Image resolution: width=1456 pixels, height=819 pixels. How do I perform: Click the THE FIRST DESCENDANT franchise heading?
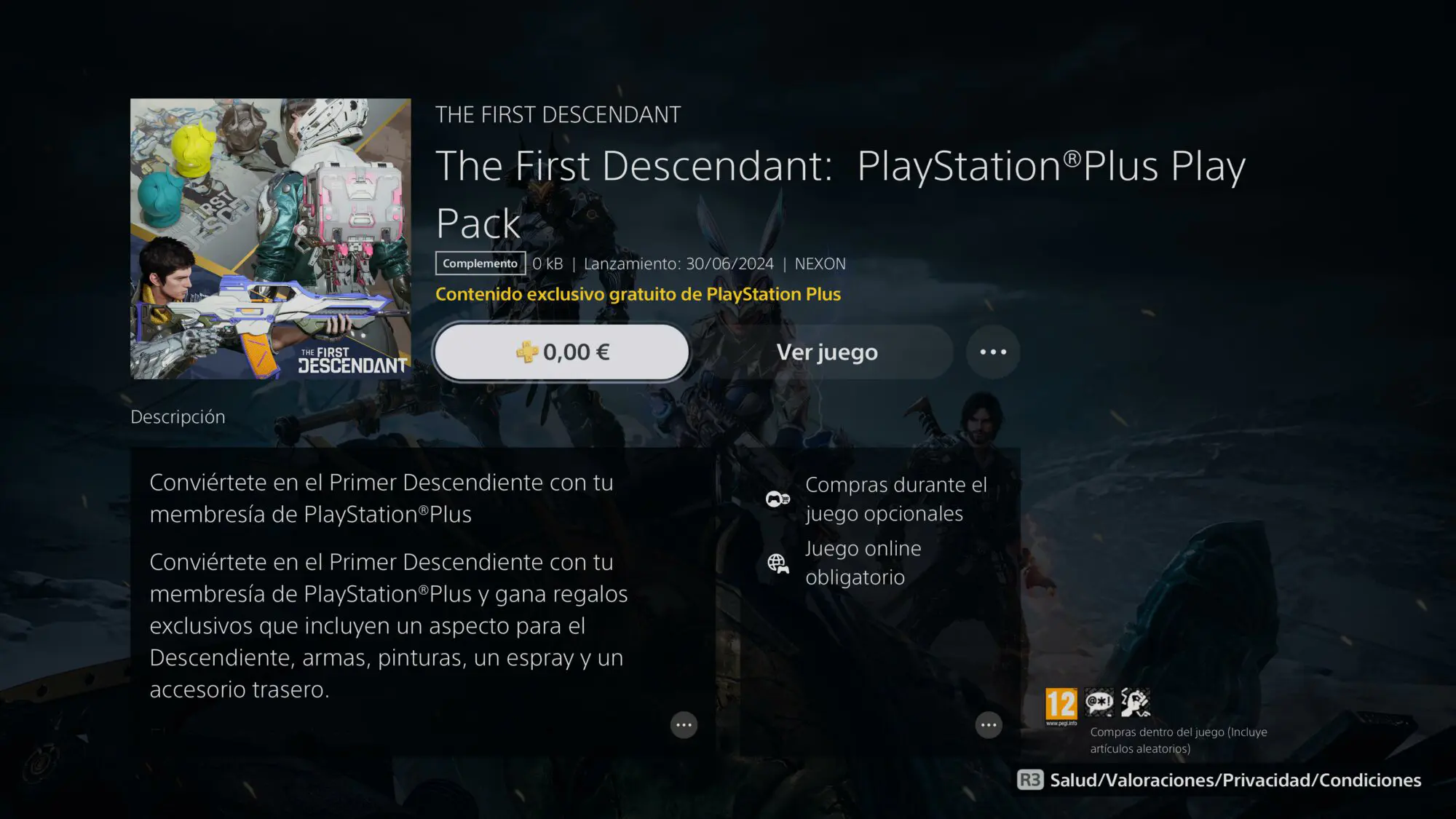558,114
